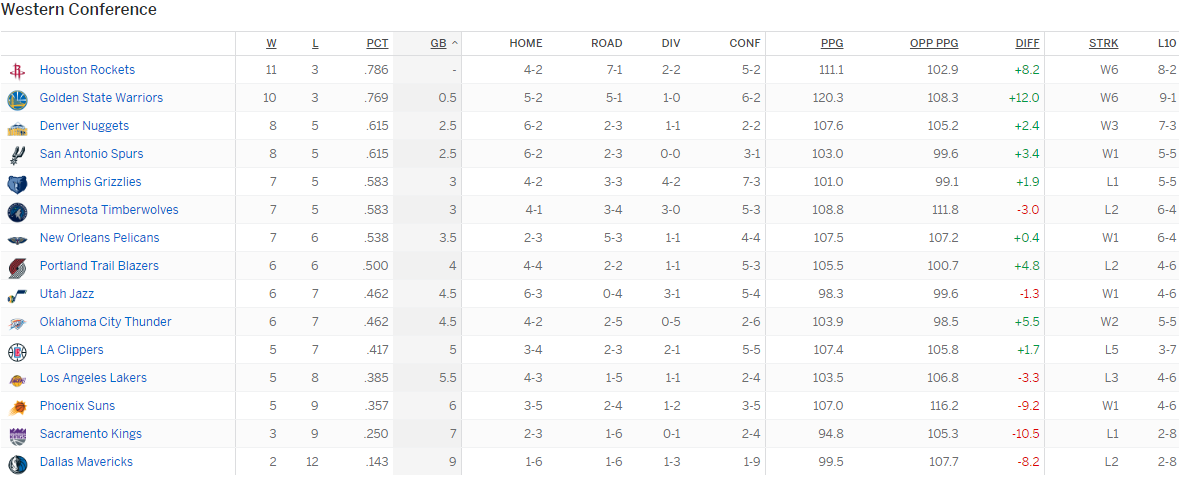This screenshot has height=477, width=1179.
Task: Open the New Orleans Pelicans team page
Action: point(99,238)
